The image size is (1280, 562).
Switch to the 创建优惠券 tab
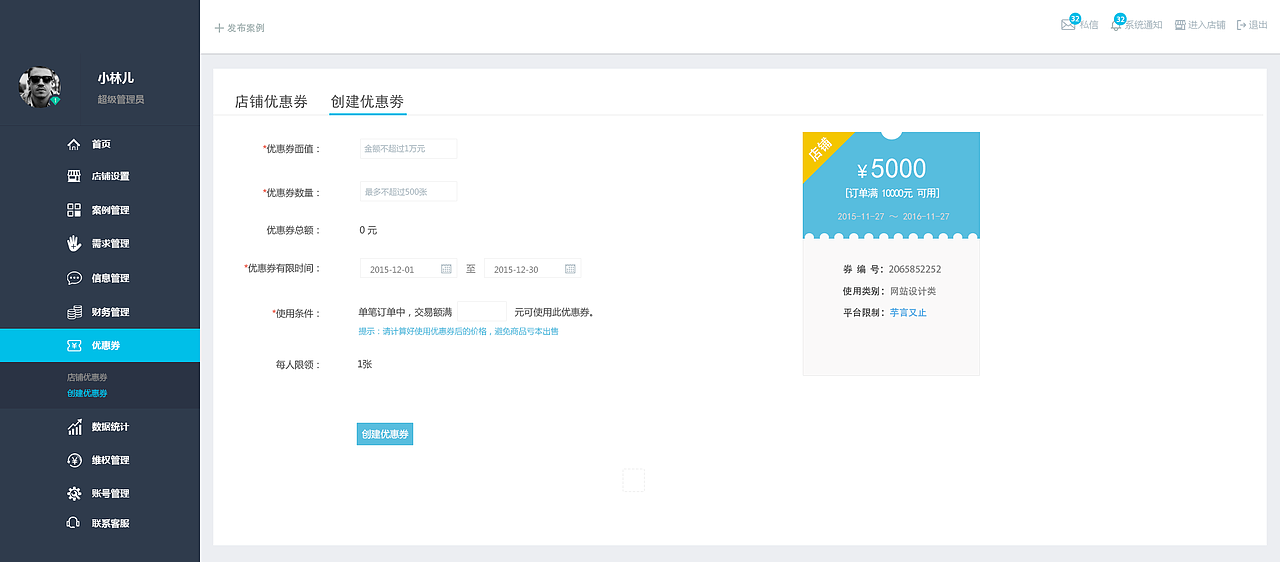click(x=367, y=102)
